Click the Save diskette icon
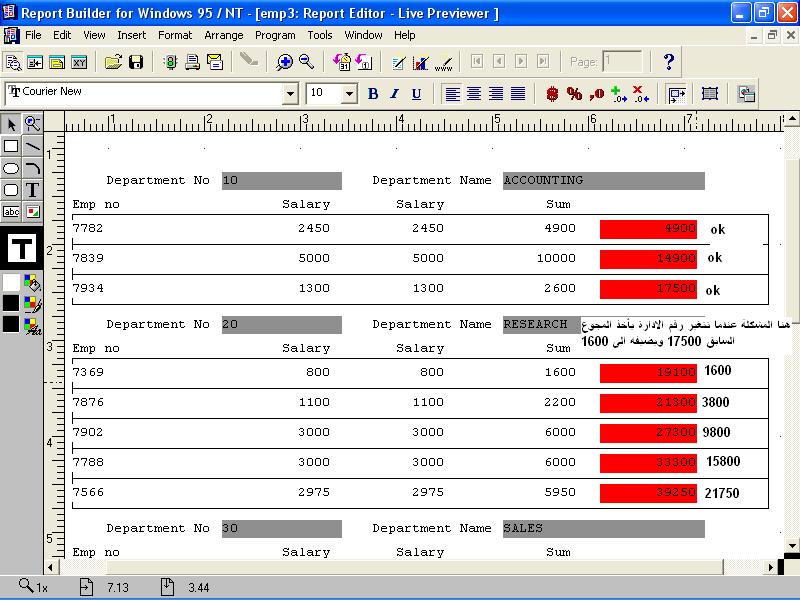 click(136, 62)
